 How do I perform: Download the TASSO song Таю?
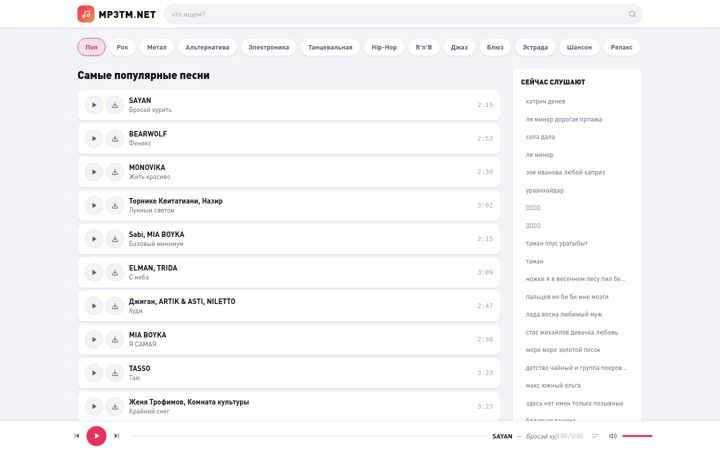click(115, 373)
